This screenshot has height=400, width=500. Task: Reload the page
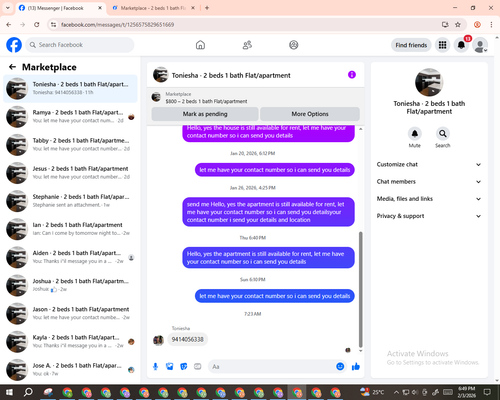37,25
